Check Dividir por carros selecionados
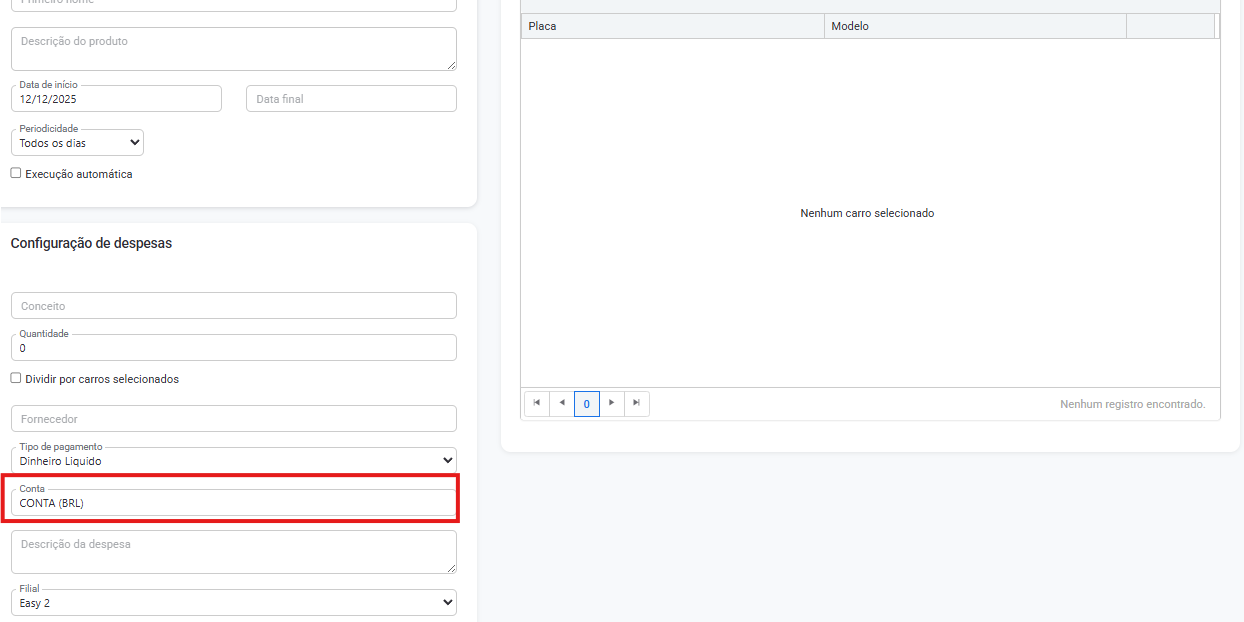Screen dimensions: 1244x622 point(16,378)
